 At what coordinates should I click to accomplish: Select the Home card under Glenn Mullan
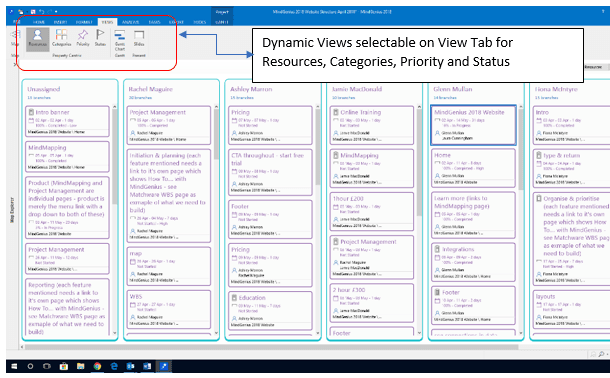(473, 168)
